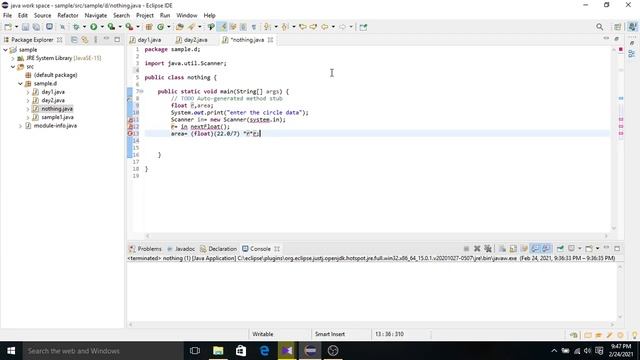Click the Last Edit Location arrow icon
This screenshot has width=640, height=360.
302,27
